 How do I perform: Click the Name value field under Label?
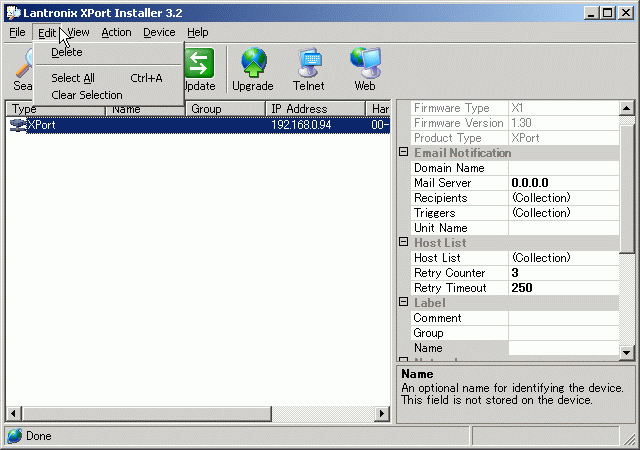point(564,348)
